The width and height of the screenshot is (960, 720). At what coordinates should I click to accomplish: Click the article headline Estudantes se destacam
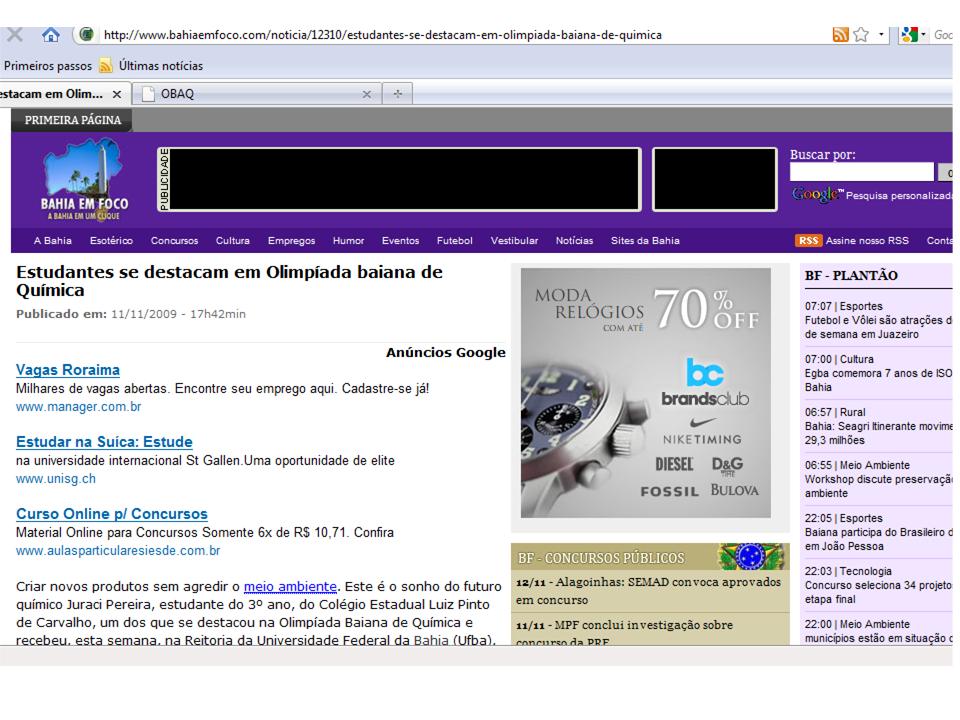coord(229,281)
